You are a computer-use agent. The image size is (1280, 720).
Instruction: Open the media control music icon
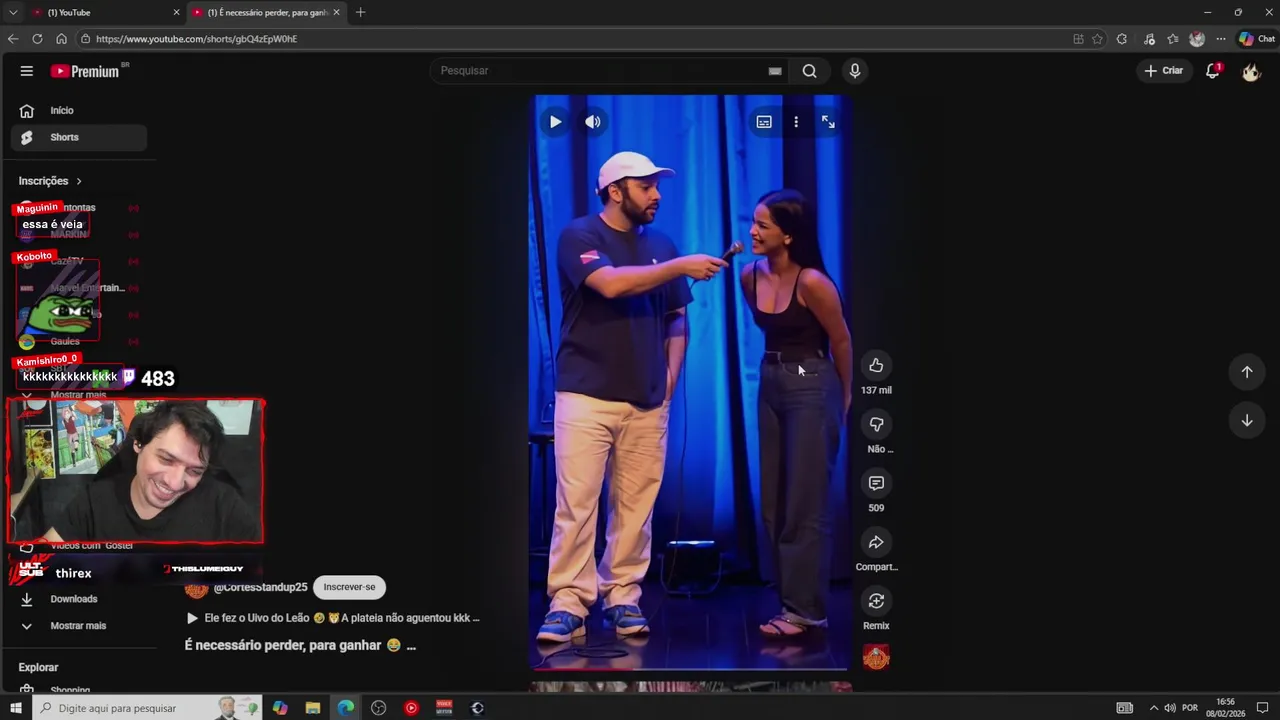[x=1149, y=39]
